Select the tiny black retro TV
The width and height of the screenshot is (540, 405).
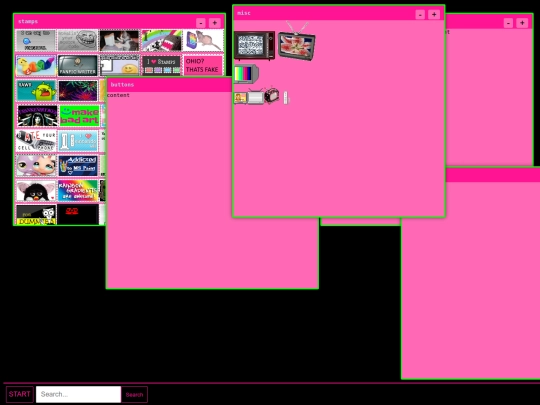(x=272, y=95)
